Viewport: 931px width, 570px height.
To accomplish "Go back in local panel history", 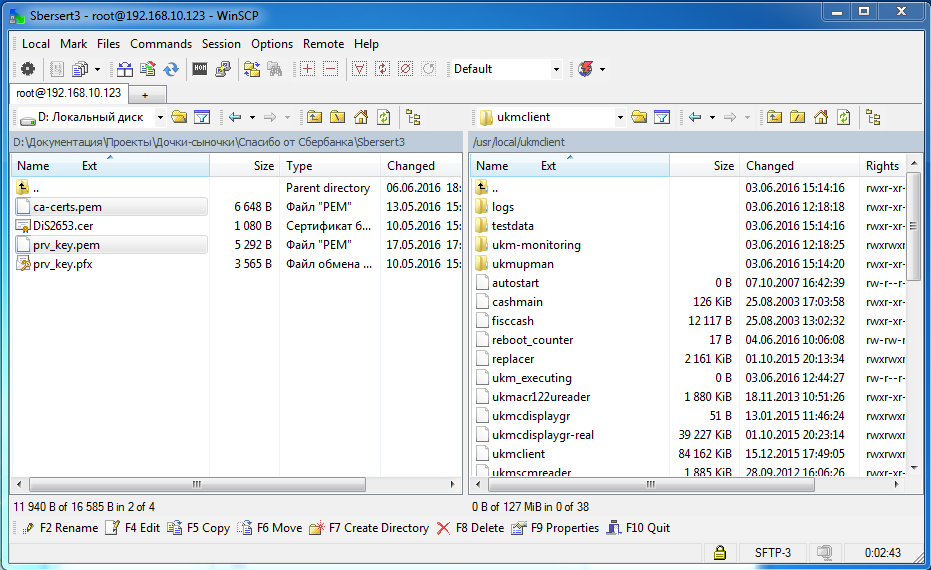I will coord(236,117).
